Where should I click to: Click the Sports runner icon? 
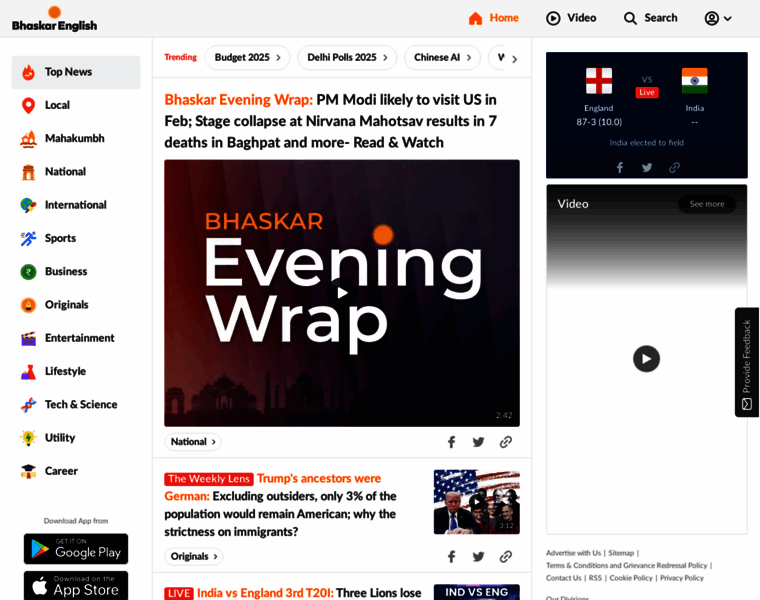[x=29, y=238]
